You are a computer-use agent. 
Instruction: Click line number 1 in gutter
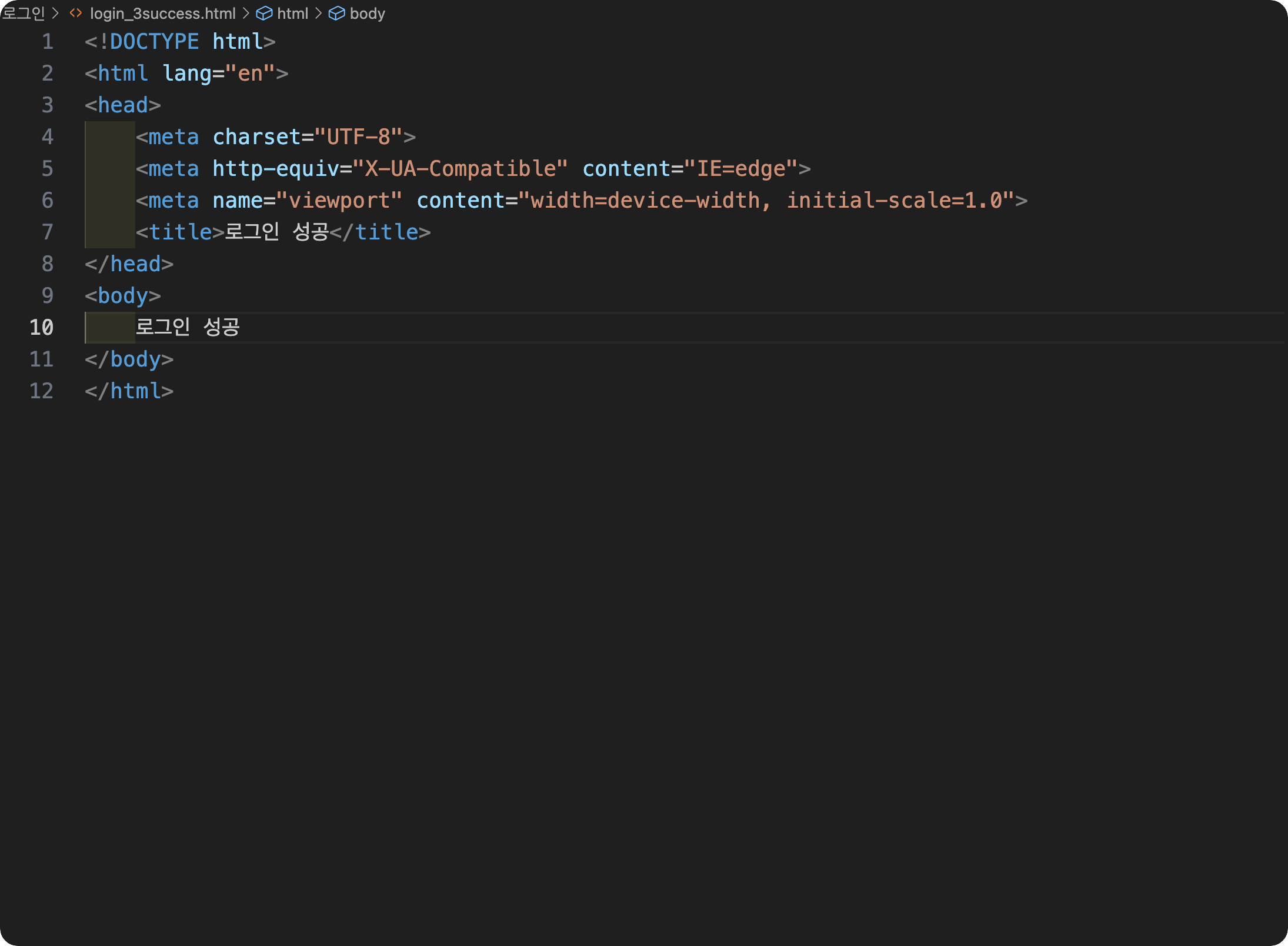[x=48, y=42]
